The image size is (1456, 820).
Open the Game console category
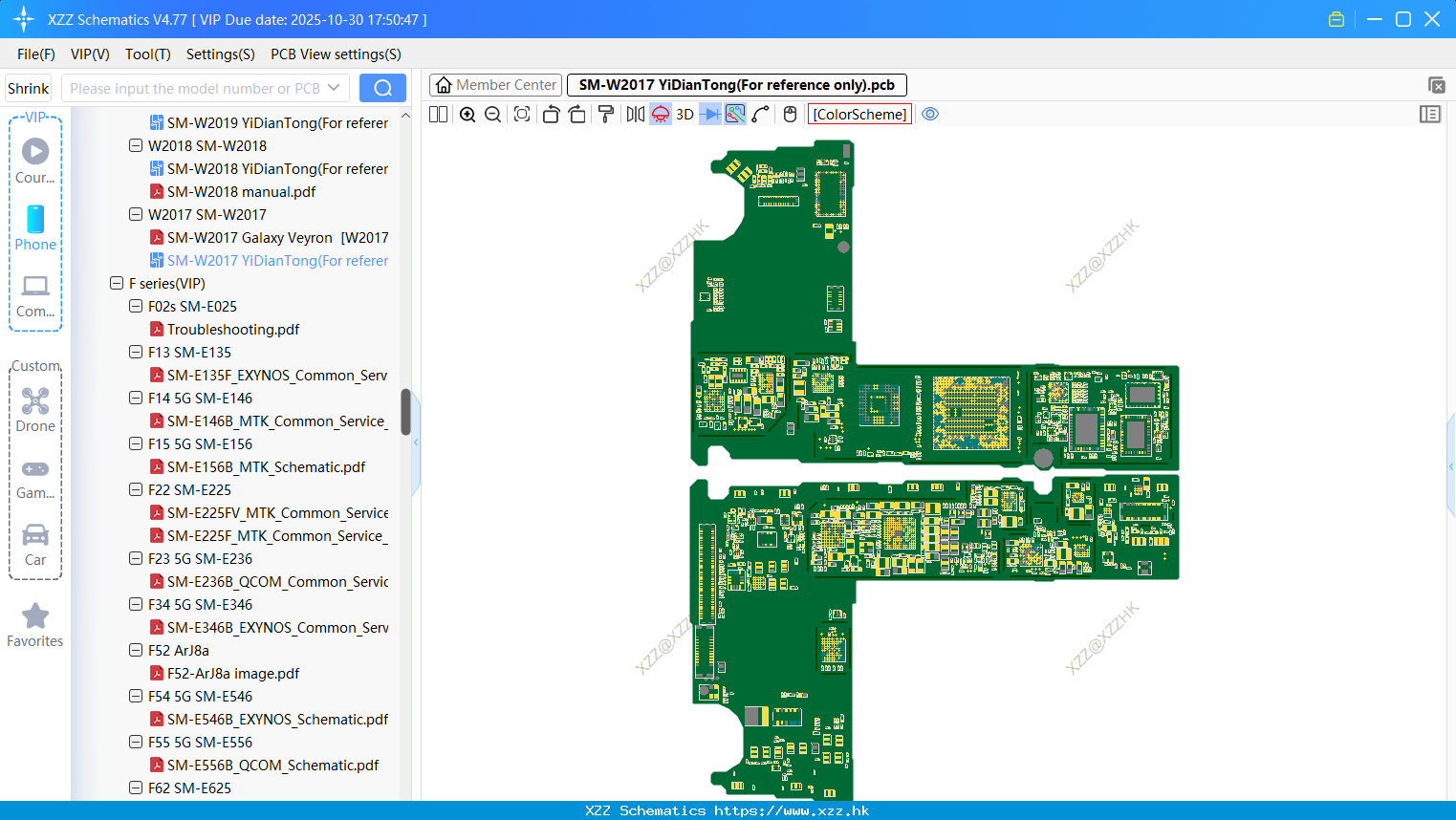[35, 479]
